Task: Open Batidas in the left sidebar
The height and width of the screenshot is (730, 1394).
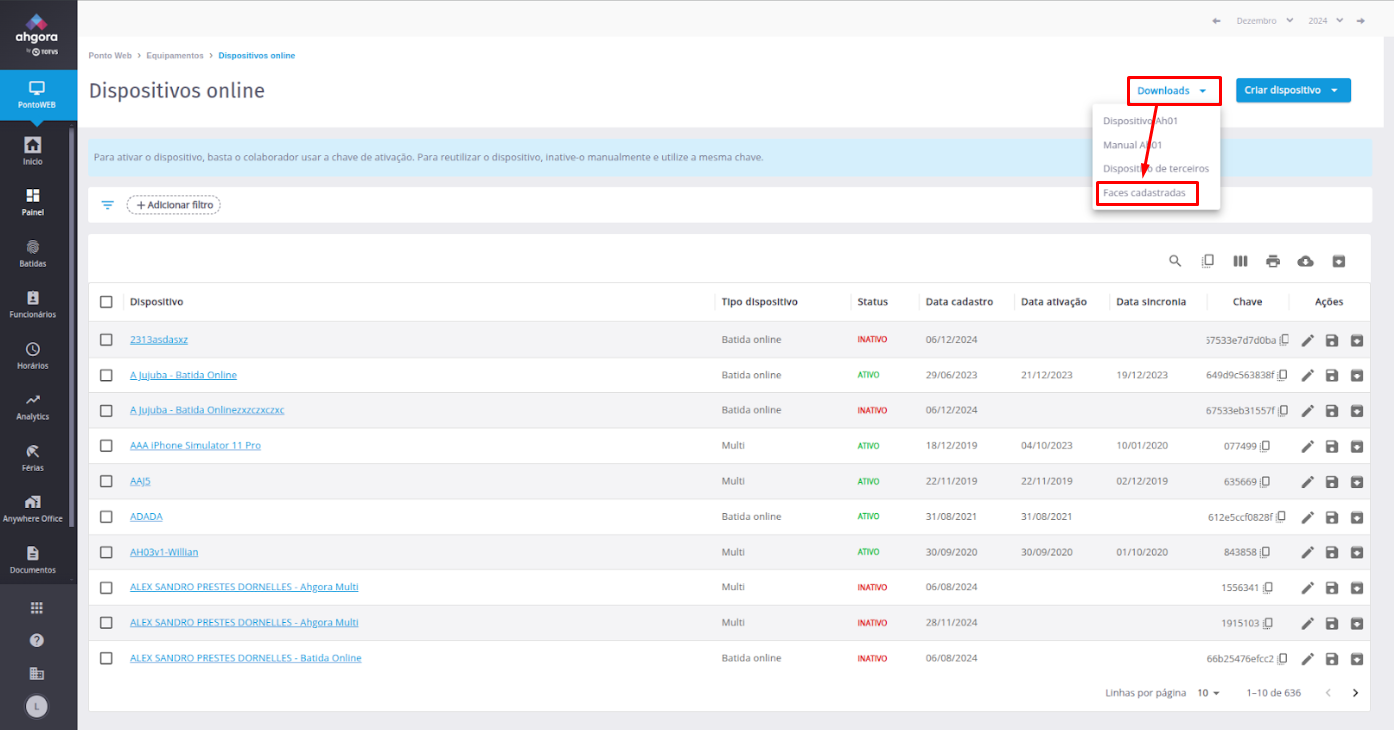Action: click(33, 253)
